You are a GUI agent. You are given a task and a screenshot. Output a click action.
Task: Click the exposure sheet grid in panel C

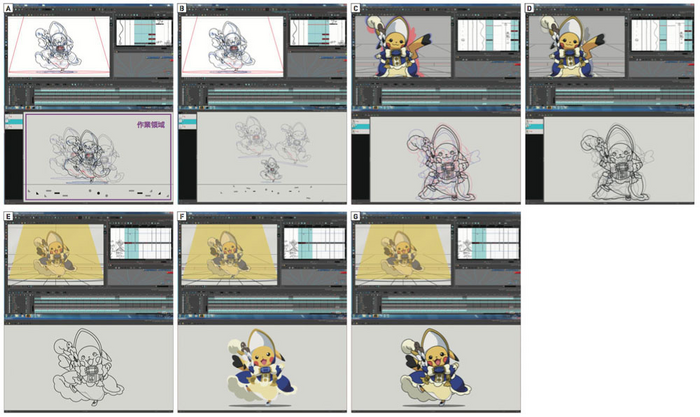[488, 35]
